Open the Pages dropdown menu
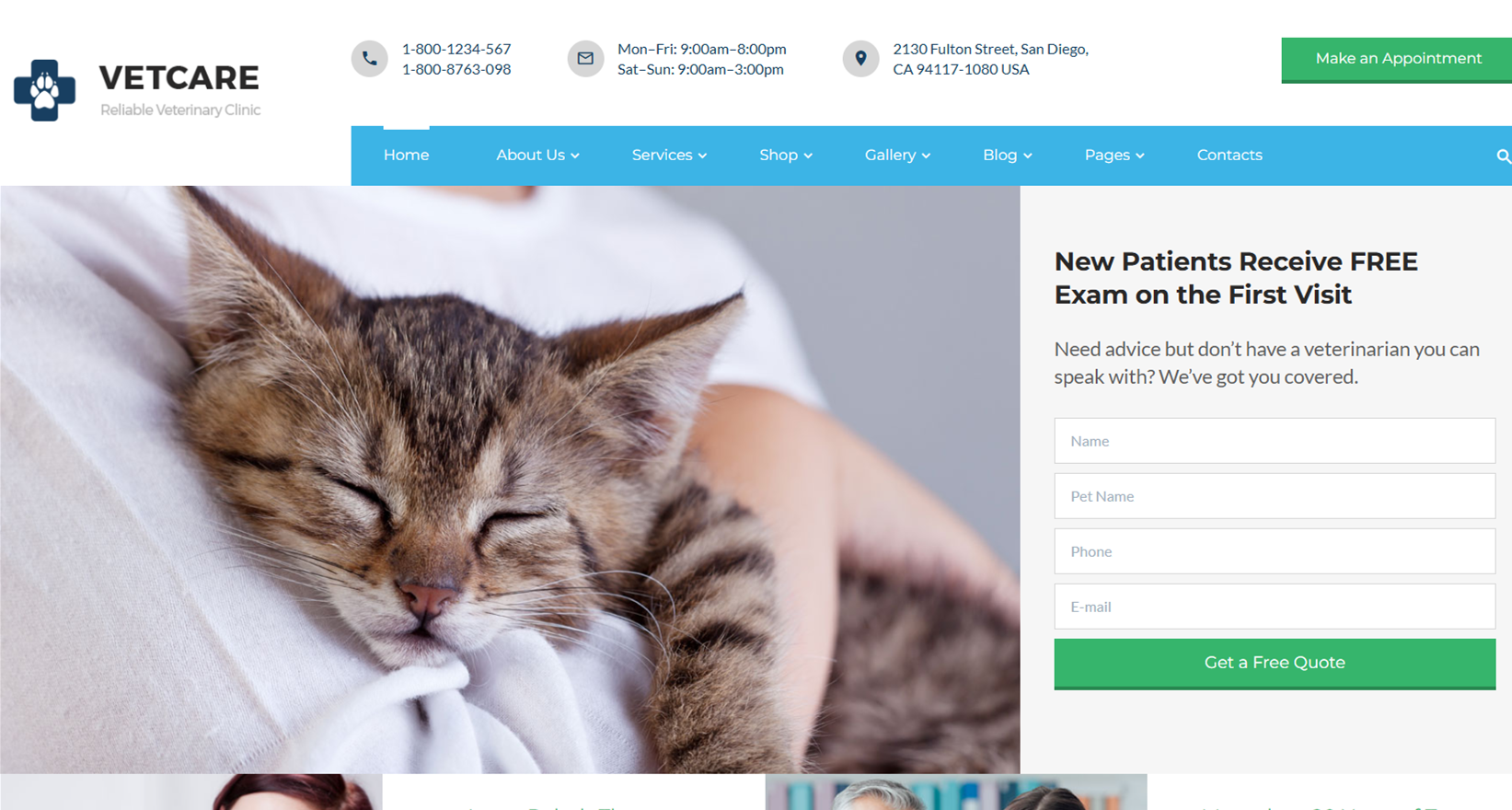This screenshot has height=810, width=1512. click(1114, 156)
